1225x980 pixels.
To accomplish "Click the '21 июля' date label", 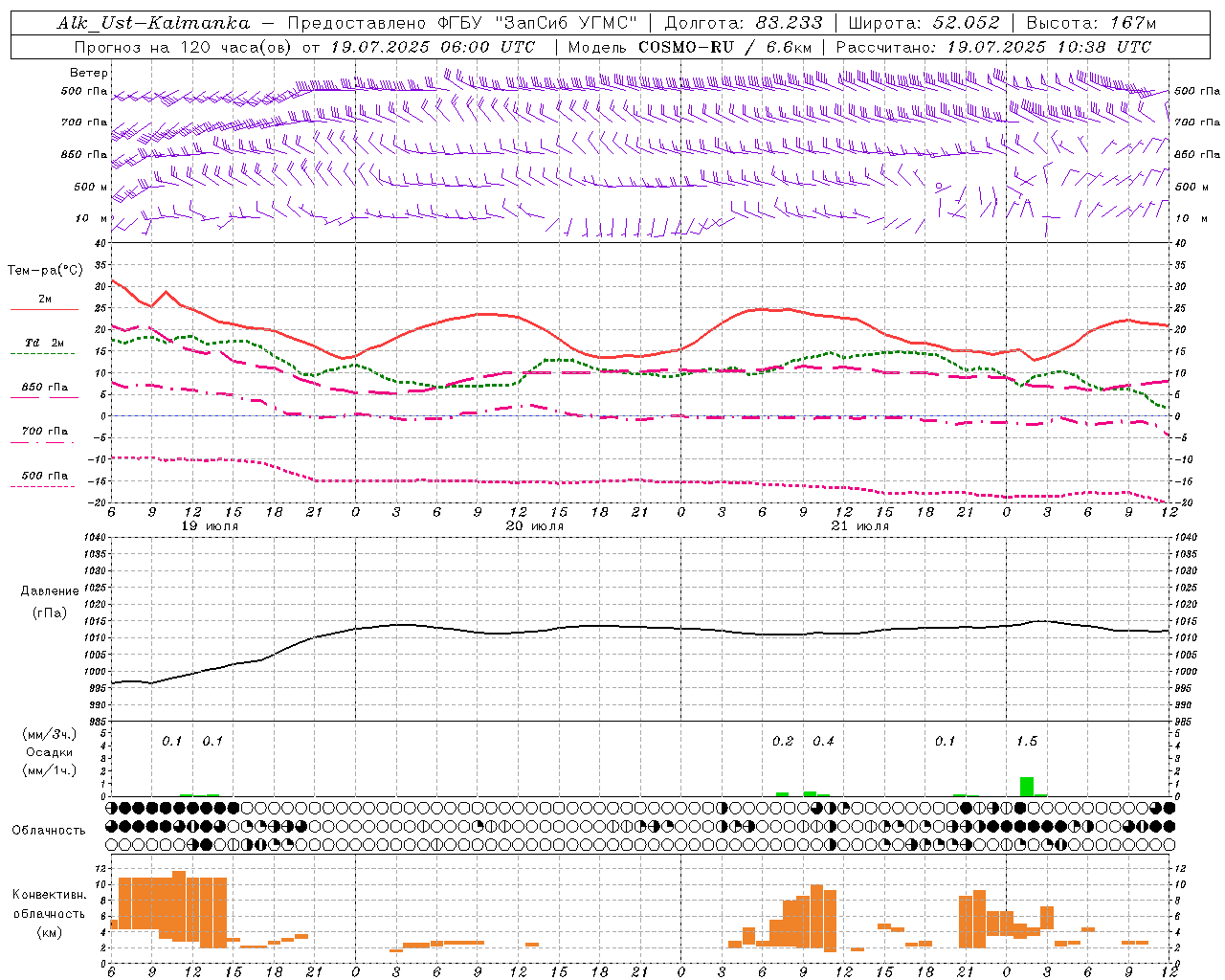I will 859,526.
